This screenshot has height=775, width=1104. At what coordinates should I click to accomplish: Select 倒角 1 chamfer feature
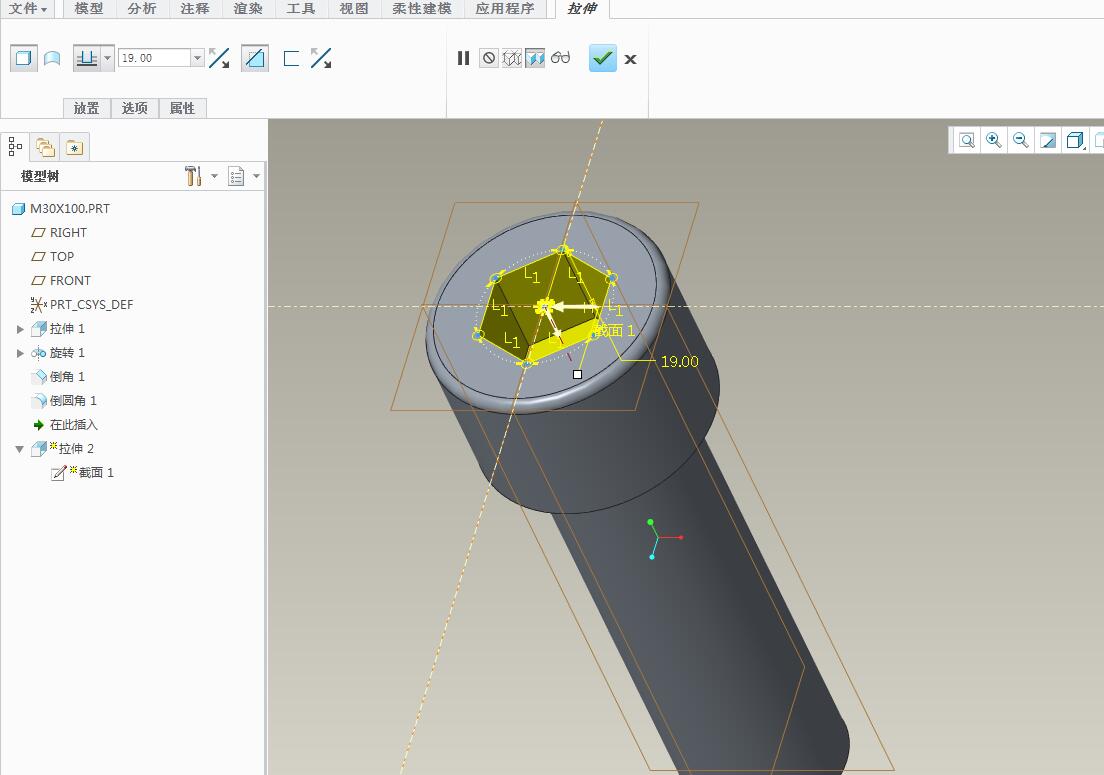click(x=58, y=377)
